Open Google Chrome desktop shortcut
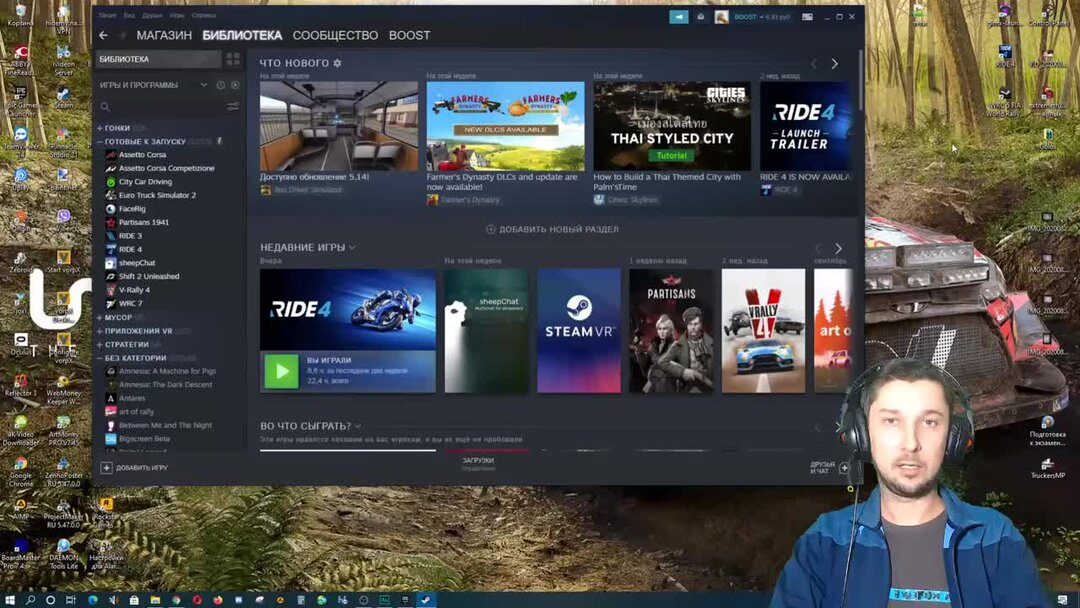 21,471
